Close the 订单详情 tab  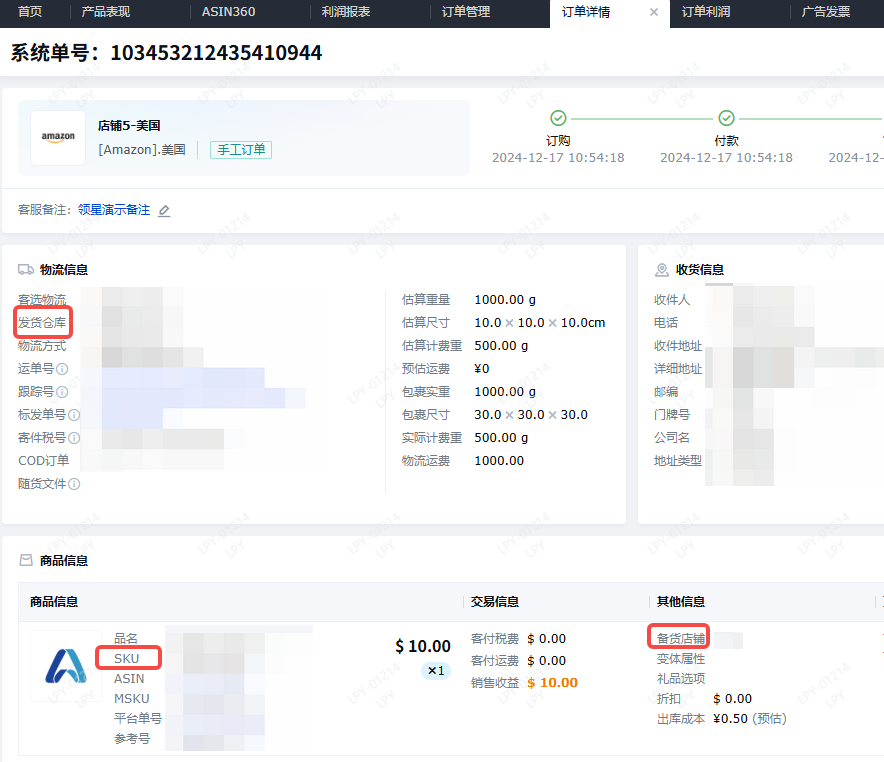point(654,13)
